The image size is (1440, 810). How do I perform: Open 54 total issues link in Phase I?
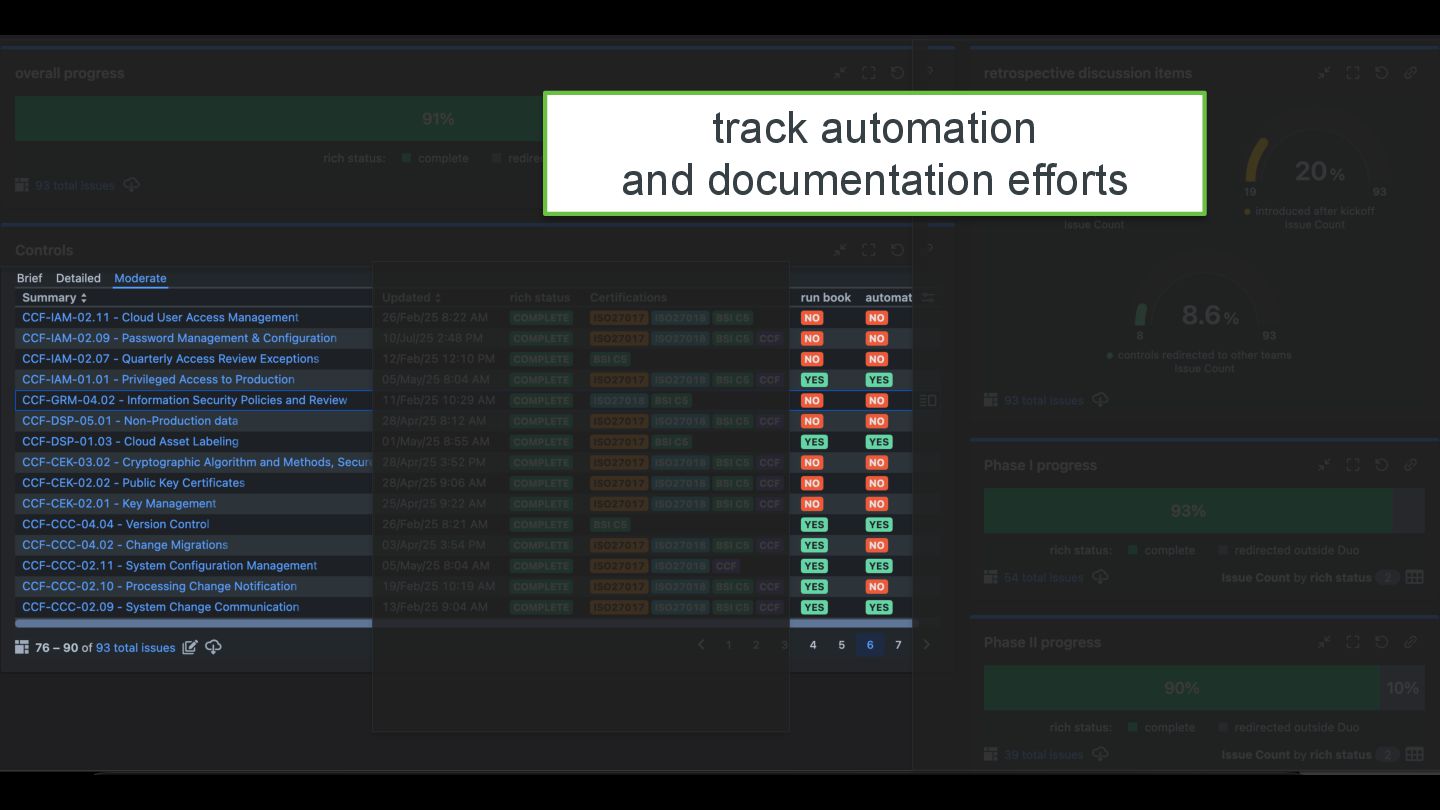tap(1043, 578)
